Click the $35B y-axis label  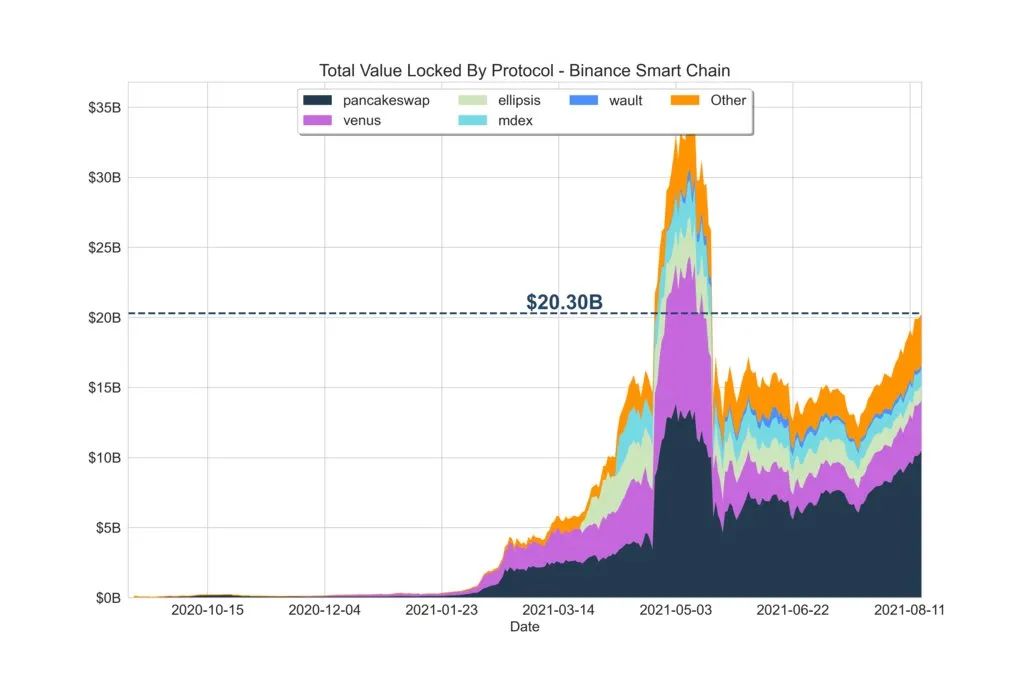(x=104, y=108)
